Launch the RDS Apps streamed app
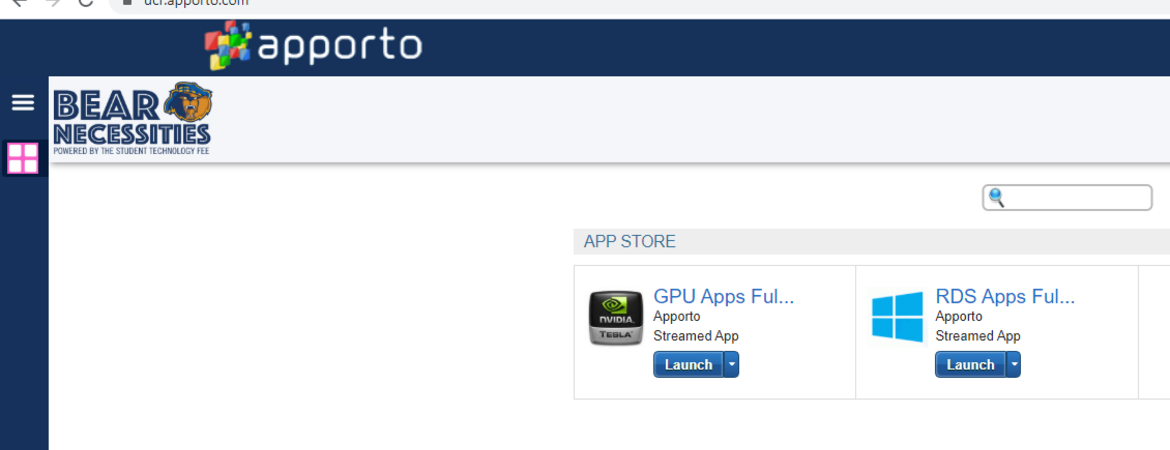Screen dimensions: 1170x450 coord(970,365)
